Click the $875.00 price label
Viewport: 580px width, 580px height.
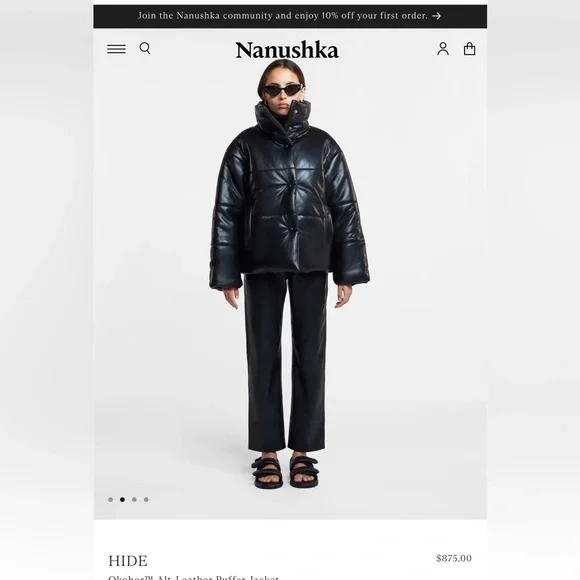(x=454, y=558)
